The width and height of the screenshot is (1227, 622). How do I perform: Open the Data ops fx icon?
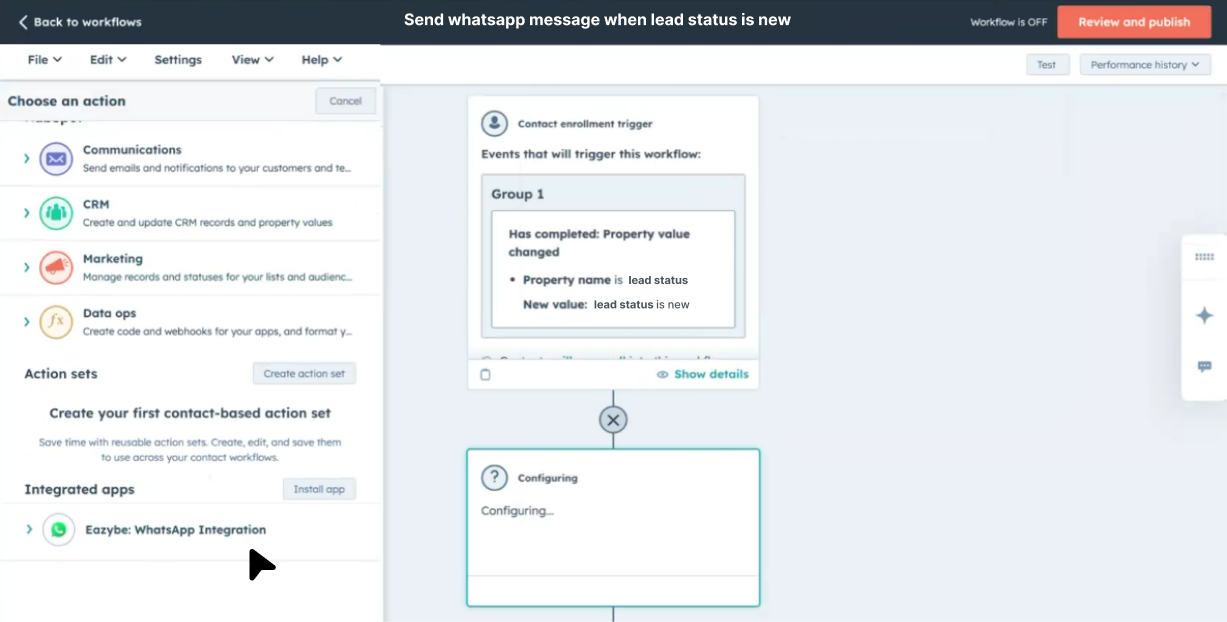(x=55, y=321)
